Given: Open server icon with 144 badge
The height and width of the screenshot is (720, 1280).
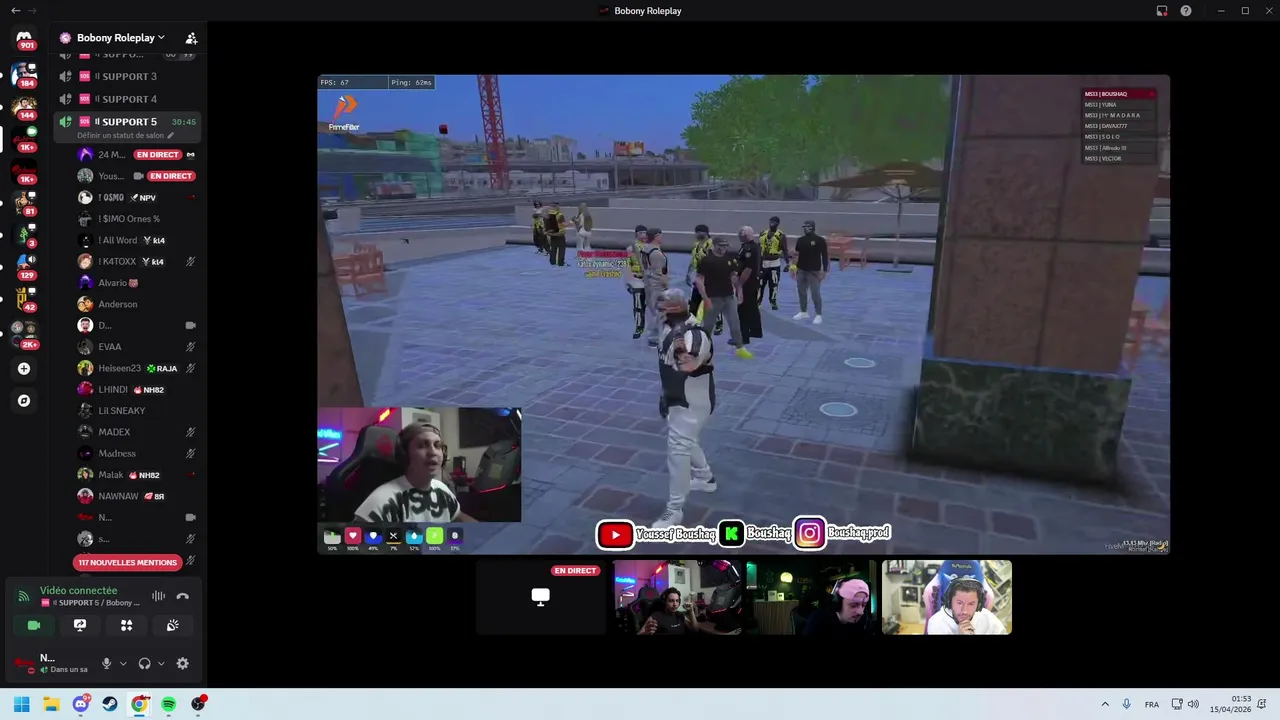Looking at the screenshot, I should 24,105.
